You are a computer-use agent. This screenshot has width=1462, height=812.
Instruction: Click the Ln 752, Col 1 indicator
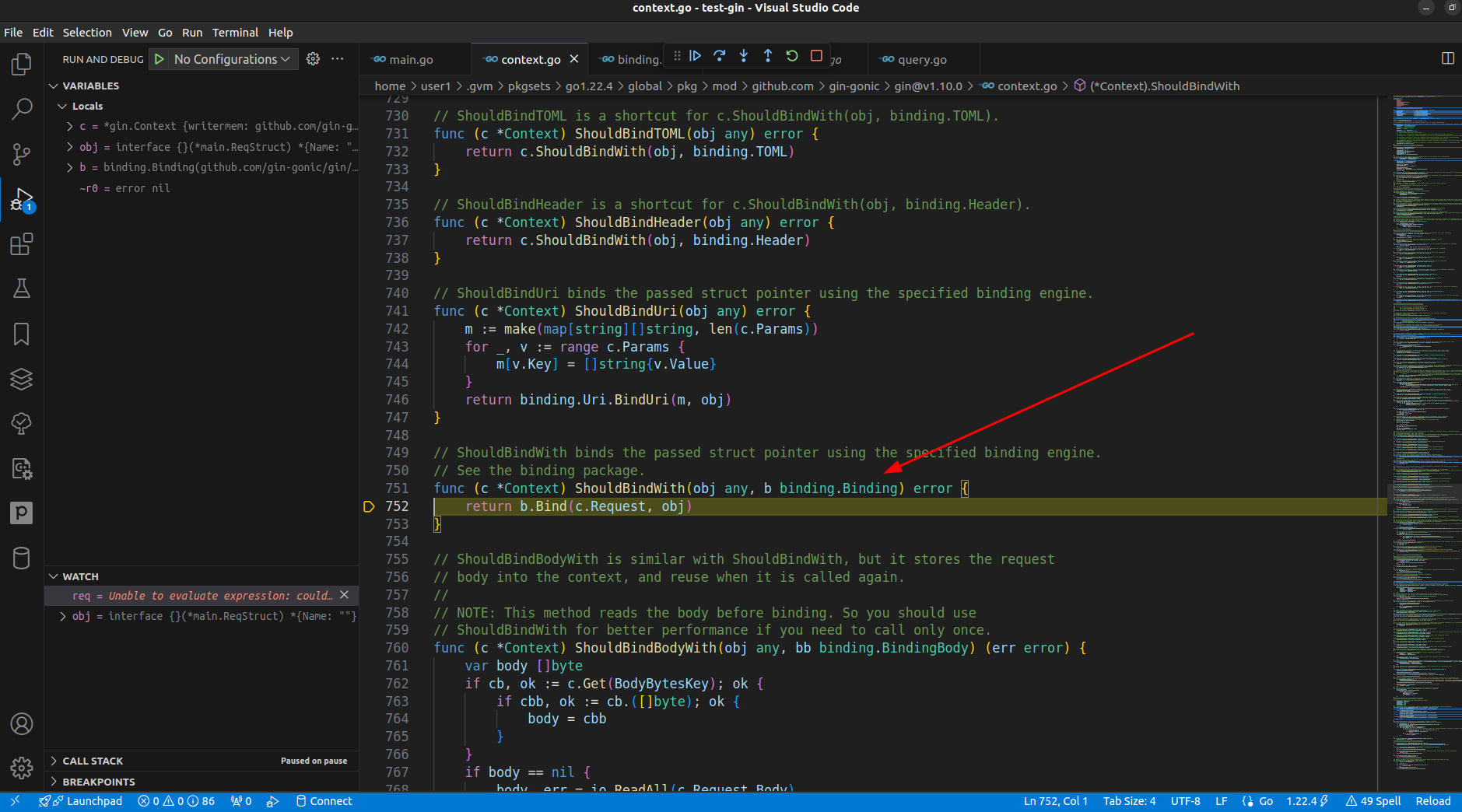tap(1056, 801)
